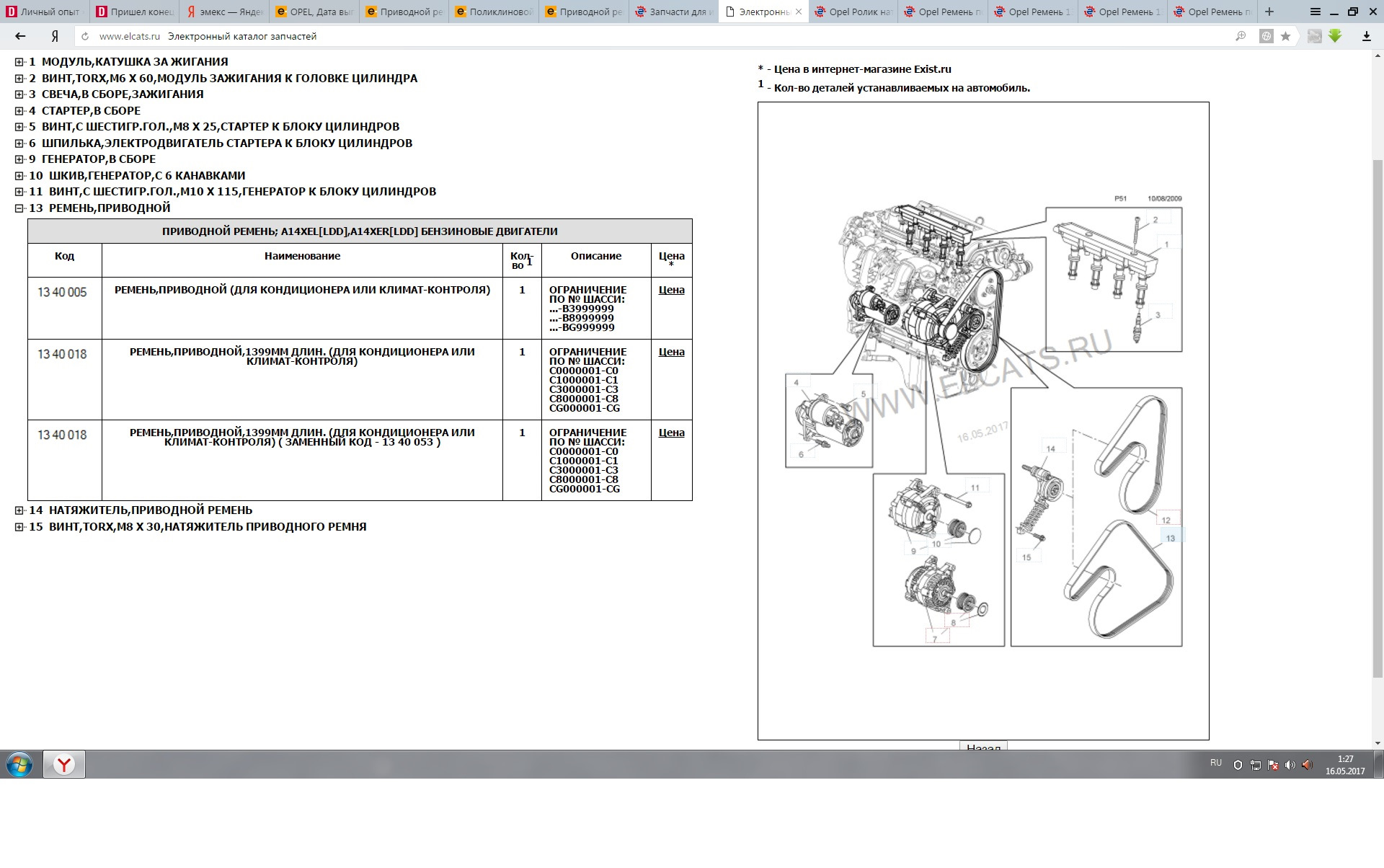Image resolution: width=1384 pixels, height=868 pixels.
Task: Open a new tab with the plus icon
Action: [1269, 12]
